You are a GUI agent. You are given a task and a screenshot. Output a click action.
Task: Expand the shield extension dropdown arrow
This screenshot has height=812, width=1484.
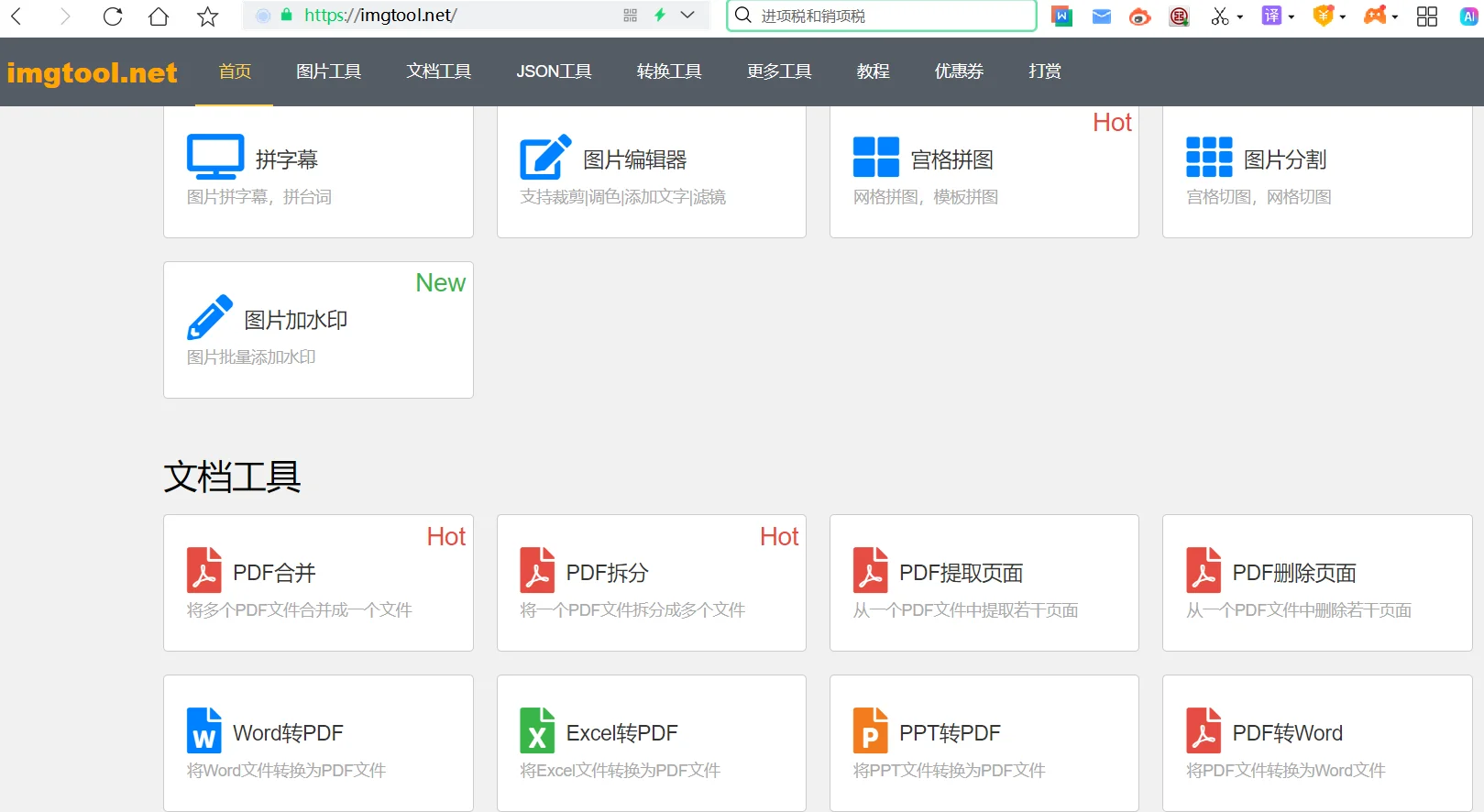click(1343, 16)
